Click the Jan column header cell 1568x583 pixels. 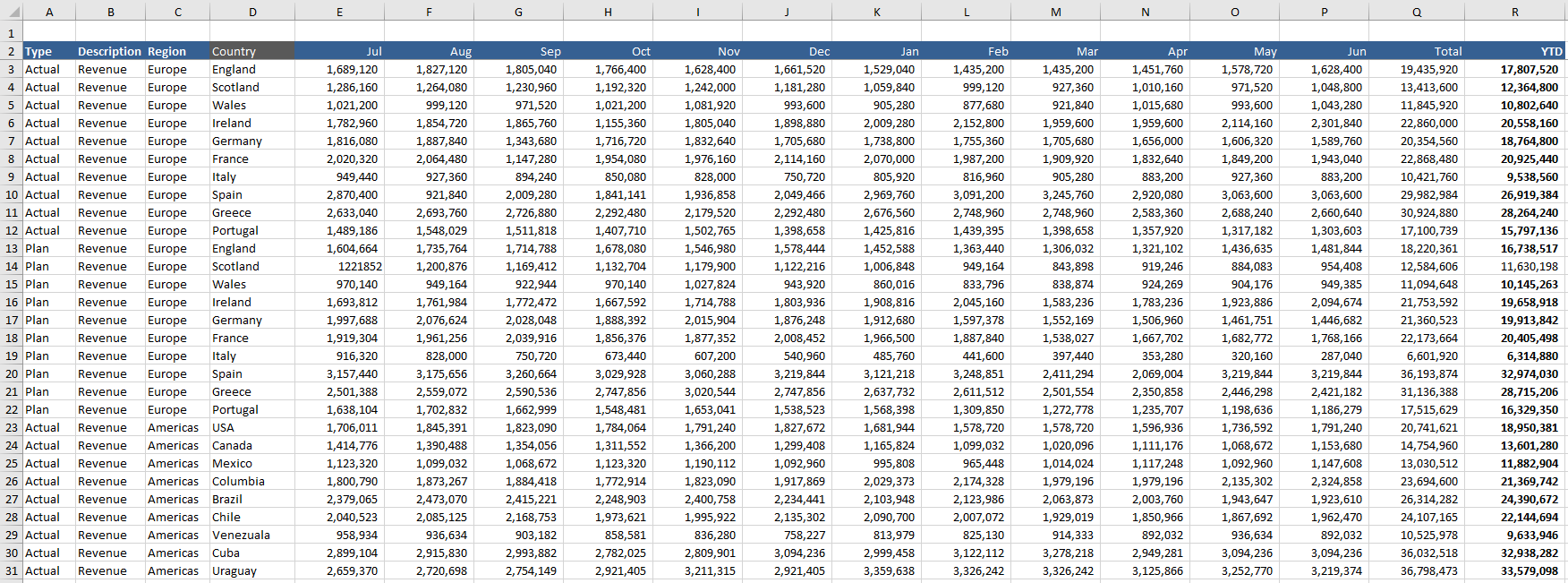point(876,51)
